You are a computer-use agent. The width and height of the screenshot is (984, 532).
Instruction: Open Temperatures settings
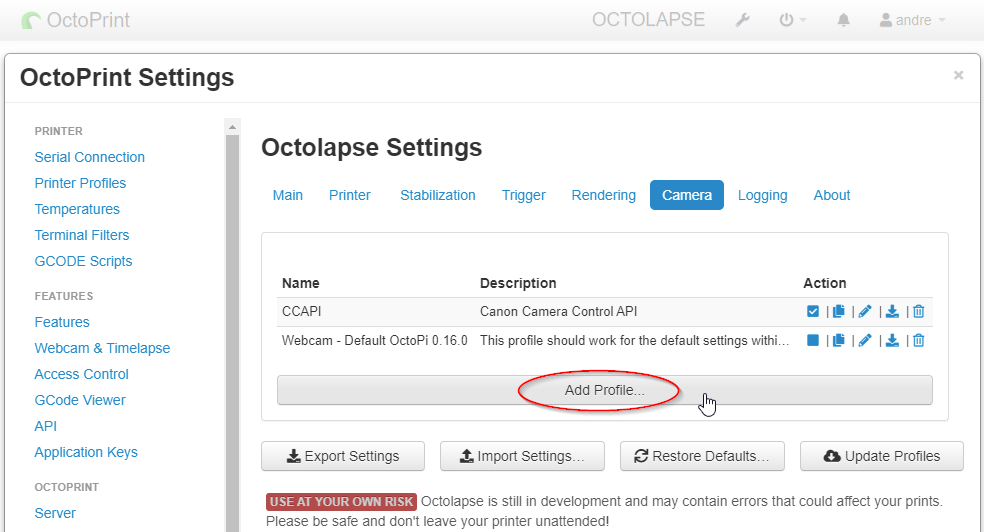point(77,209)
